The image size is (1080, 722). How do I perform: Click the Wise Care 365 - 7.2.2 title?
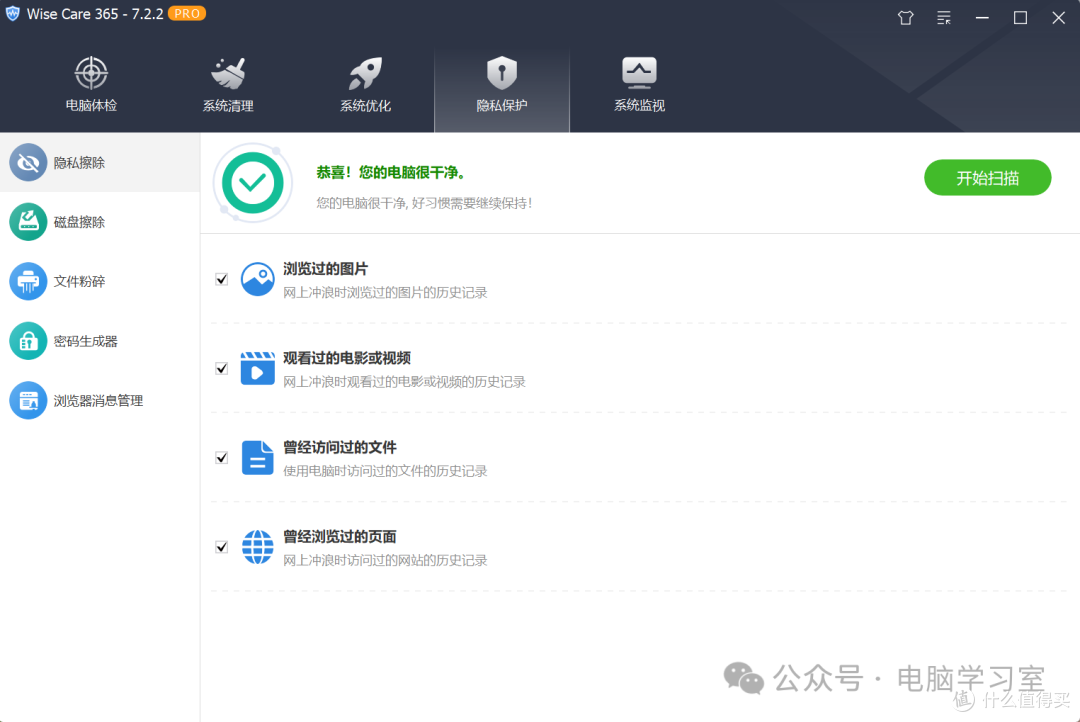(95, 14)
